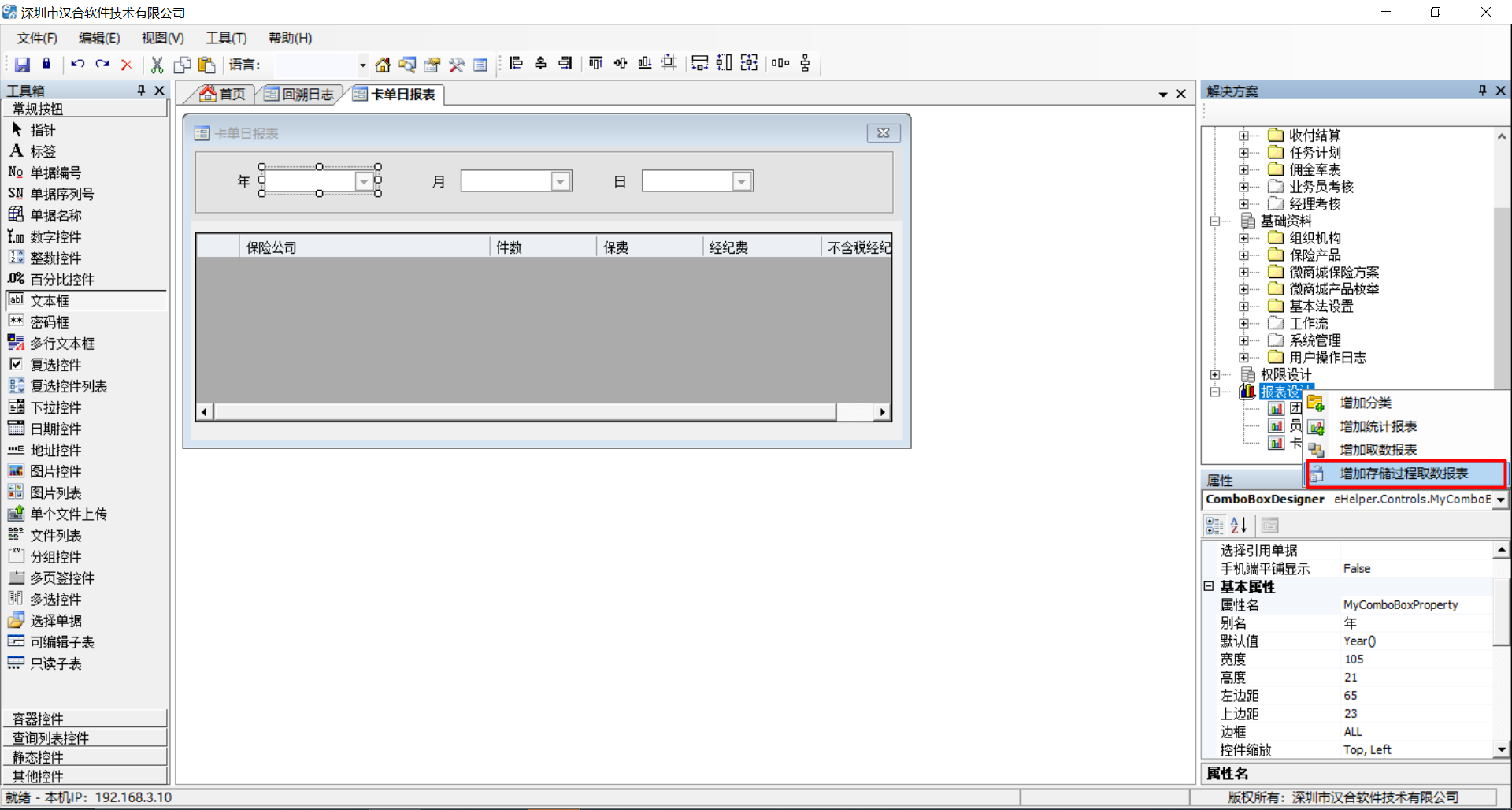The height and width of the screenshot is (810, 1512).
Task: Open the 工具(T) menu
Action: click(226, 38)
